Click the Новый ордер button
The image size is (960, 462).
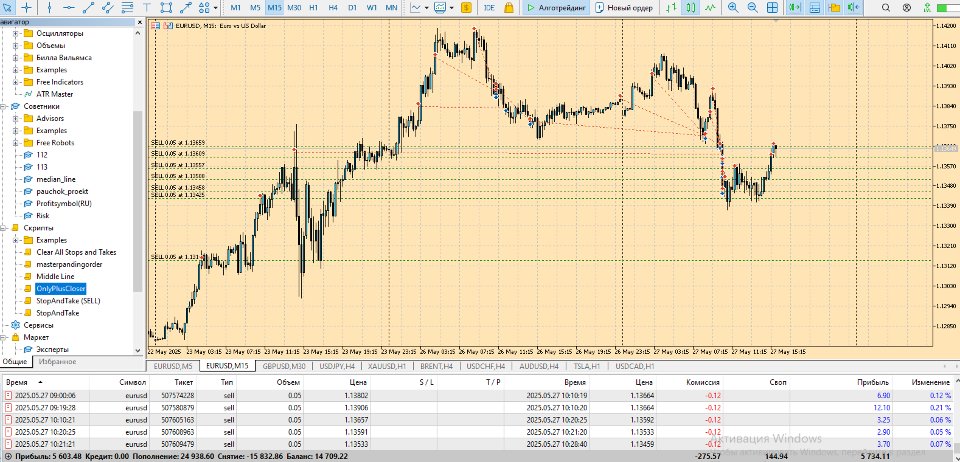point(624,7)
